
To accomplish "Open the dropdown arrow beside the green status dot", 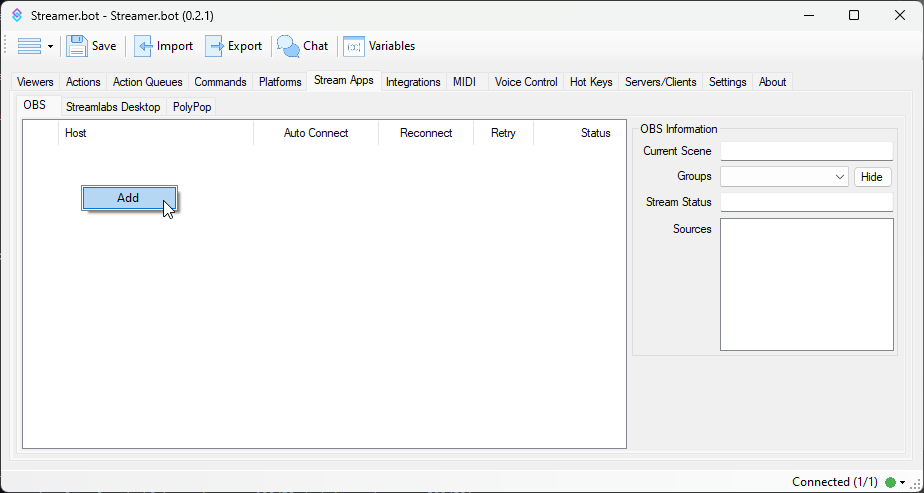I will point(902,482).
